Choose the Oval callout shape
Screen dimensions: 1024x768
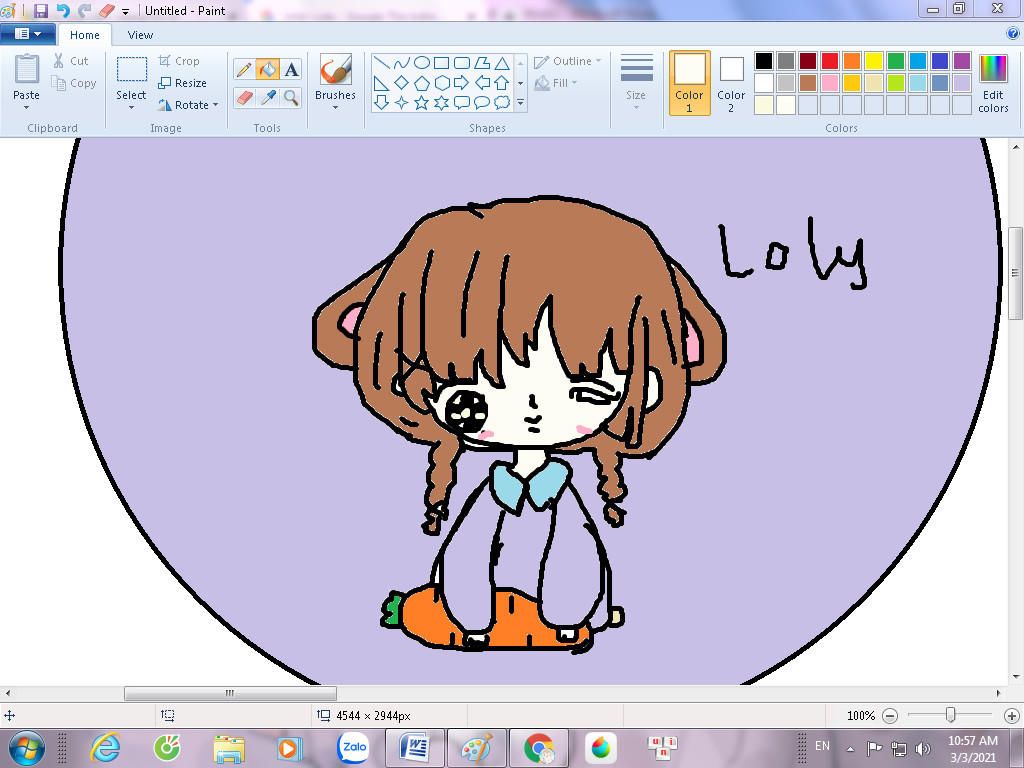[482, 103]
